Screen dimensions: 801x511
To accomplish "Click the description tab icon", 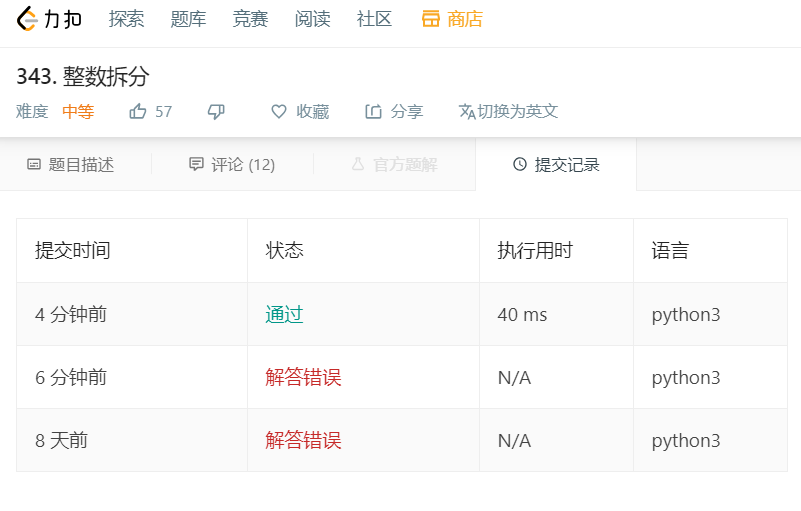I will (x=34, y=165).
